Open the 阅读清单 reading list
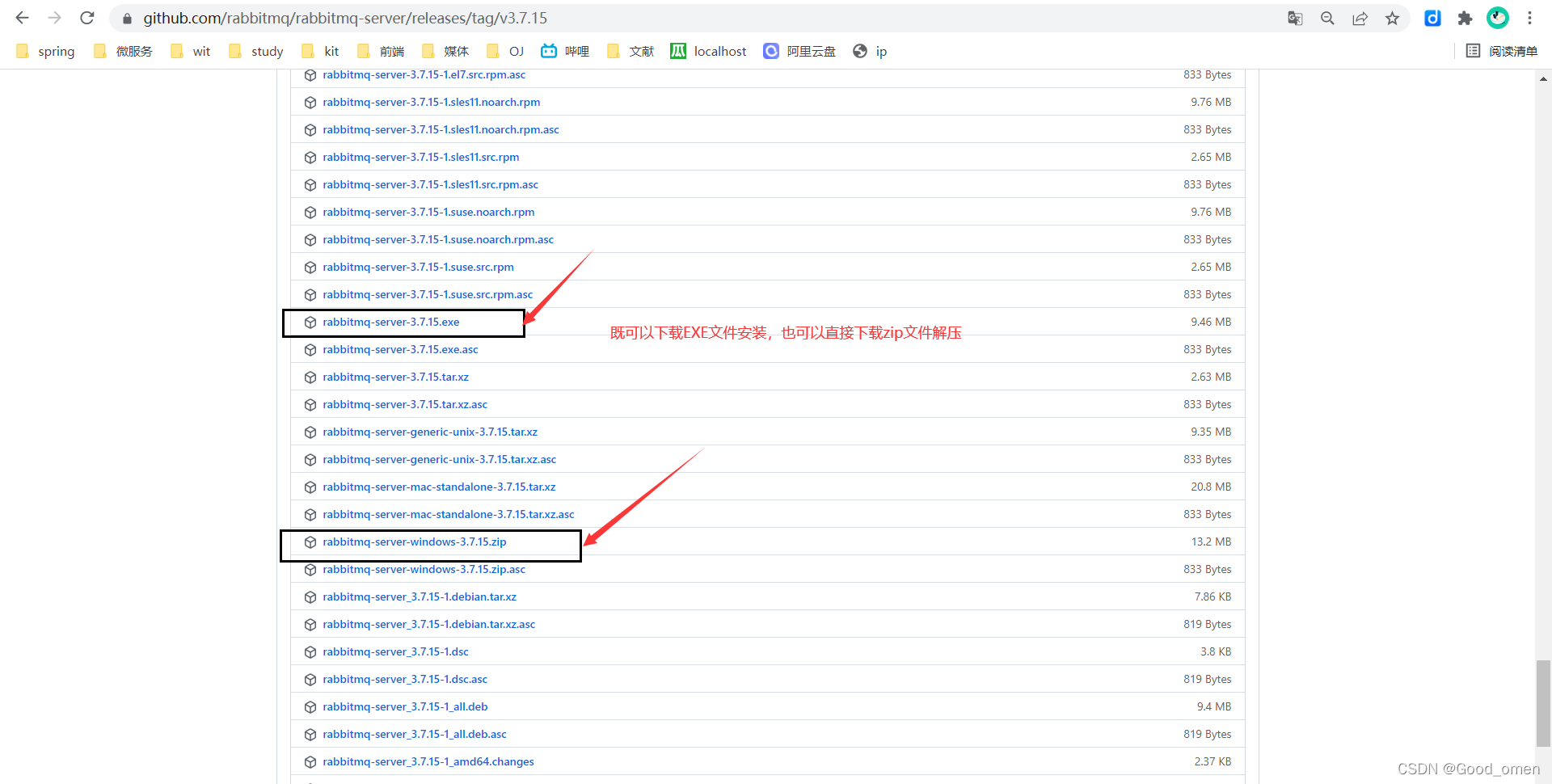The width and height of the screenshot is (1552, 784). [x=1502, y=51]
